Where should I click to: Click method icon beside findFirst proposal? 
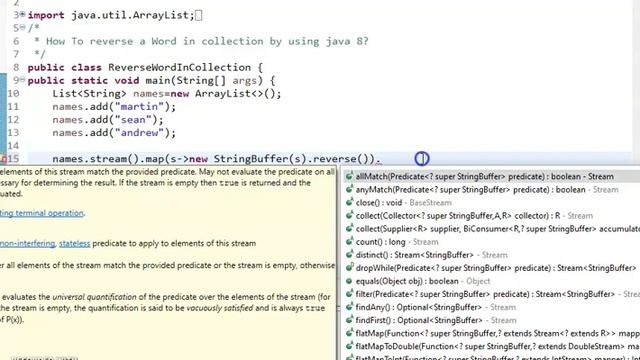point(349,320)
